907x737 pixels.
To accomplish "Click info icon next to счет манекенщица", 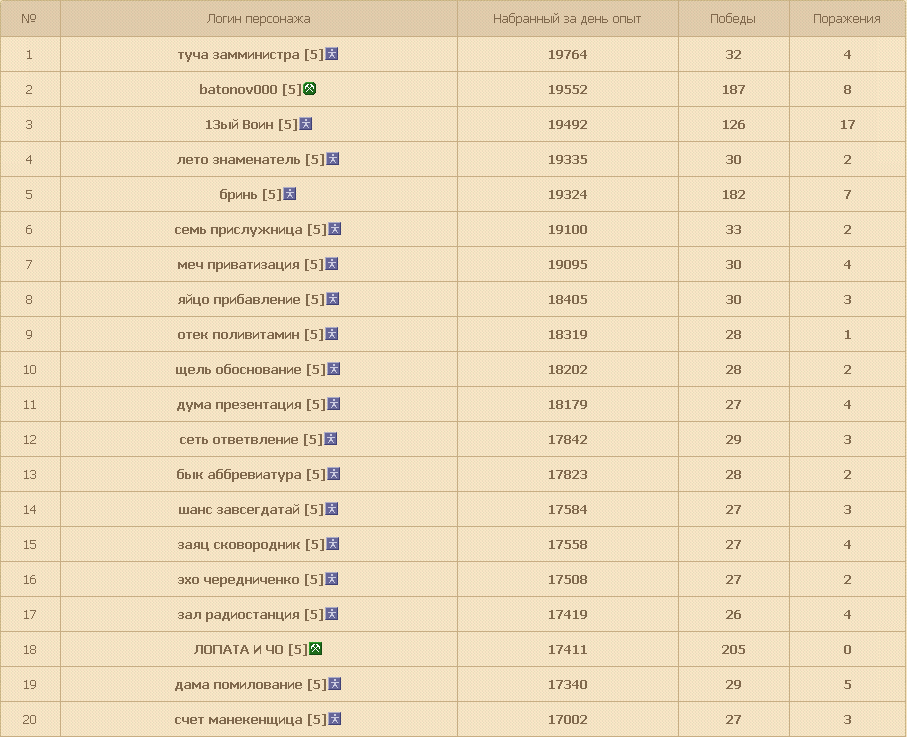I will point(334,718).
